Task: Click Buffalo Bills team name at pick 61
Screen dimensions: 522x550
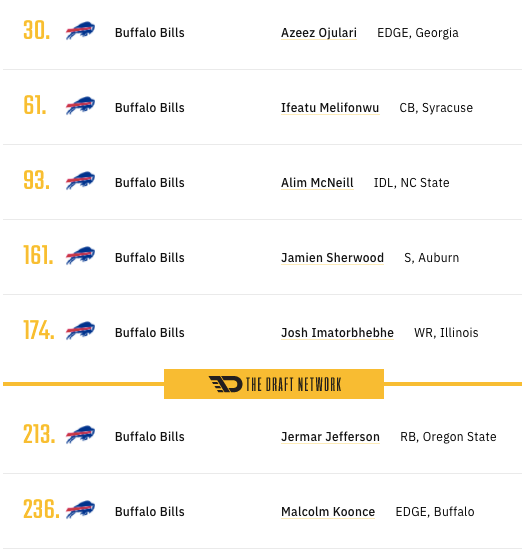Action: point(150,108)
